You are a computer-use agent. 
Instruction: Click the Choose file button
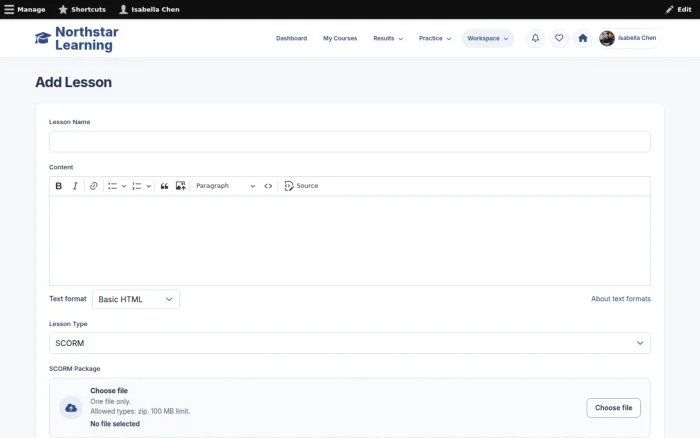tap(613, 408)
